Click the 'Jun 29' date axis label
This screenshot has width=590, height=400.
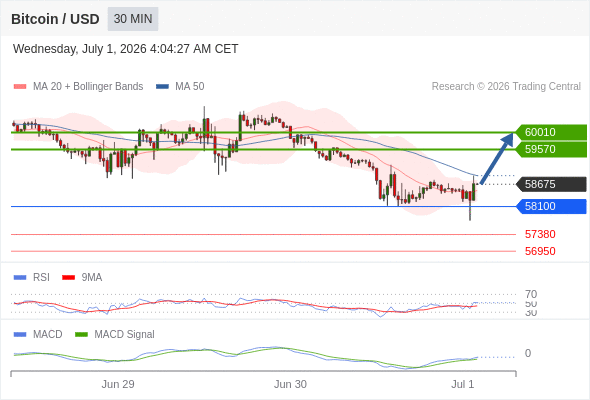pyautogui.click(x=118, y=384)
